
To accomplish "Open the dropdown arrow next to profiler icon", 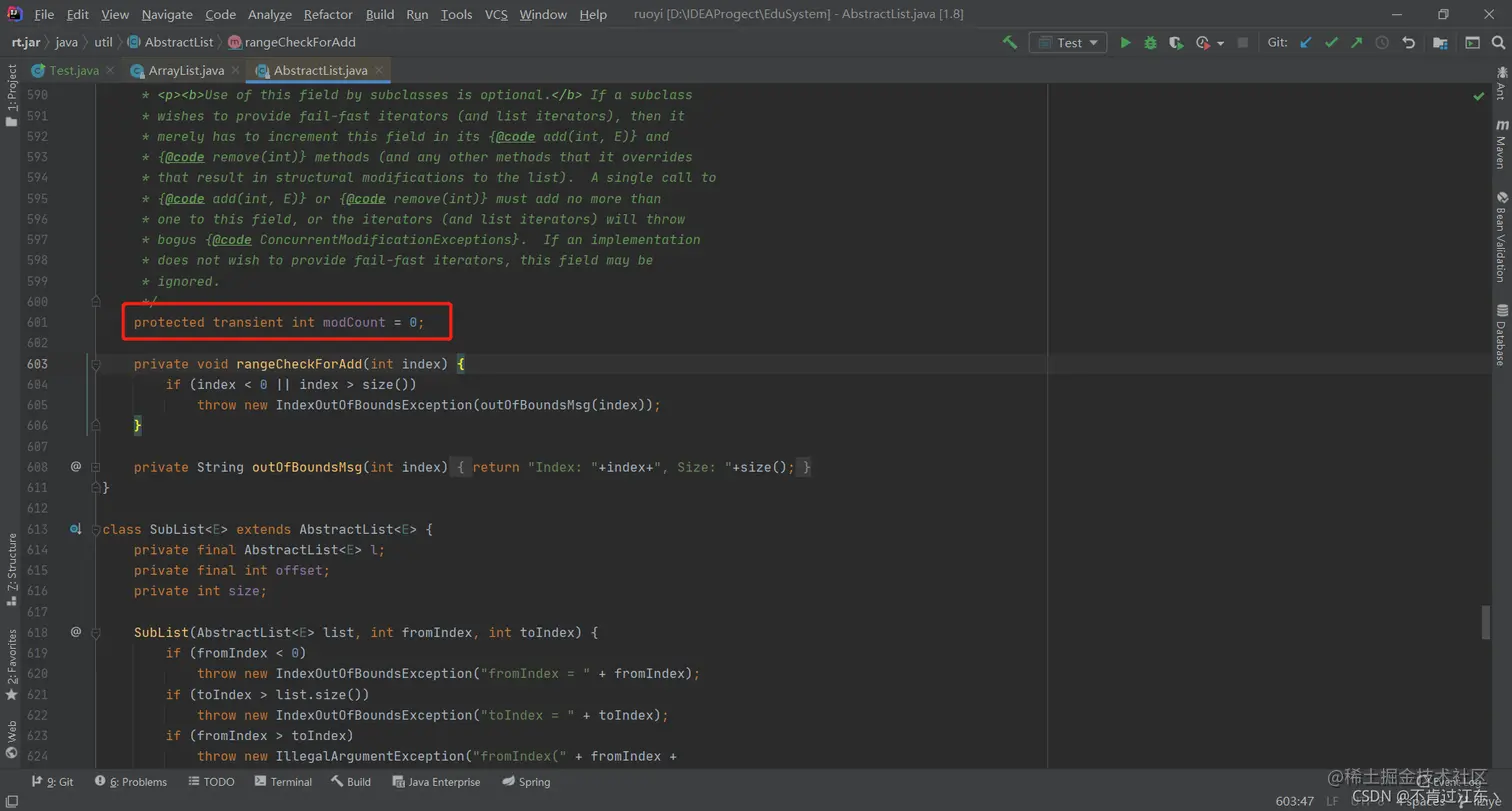I will tap(1221, 44).
